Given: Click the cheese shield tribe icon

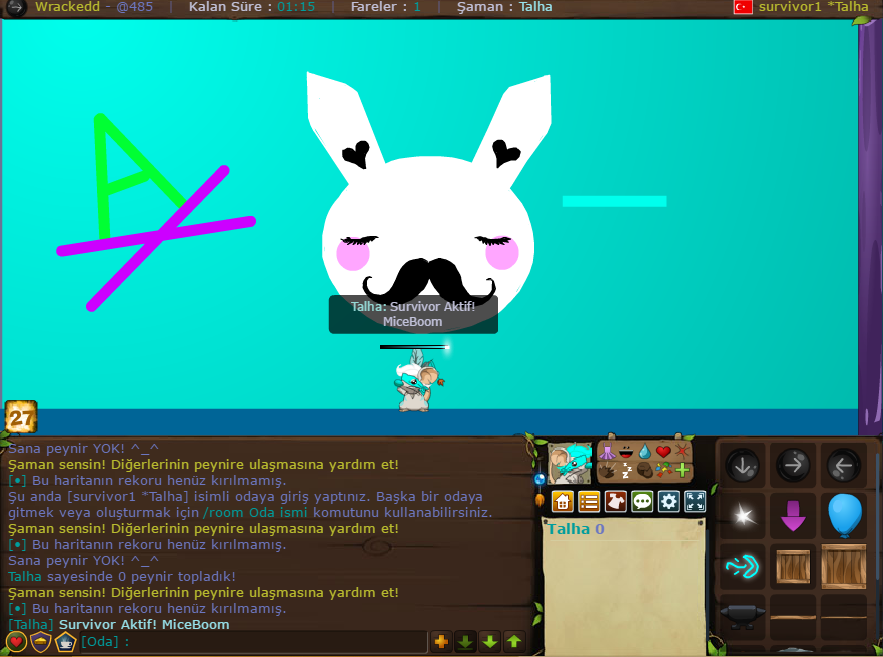Looking at the screenshot, I should tap(41, 641).
